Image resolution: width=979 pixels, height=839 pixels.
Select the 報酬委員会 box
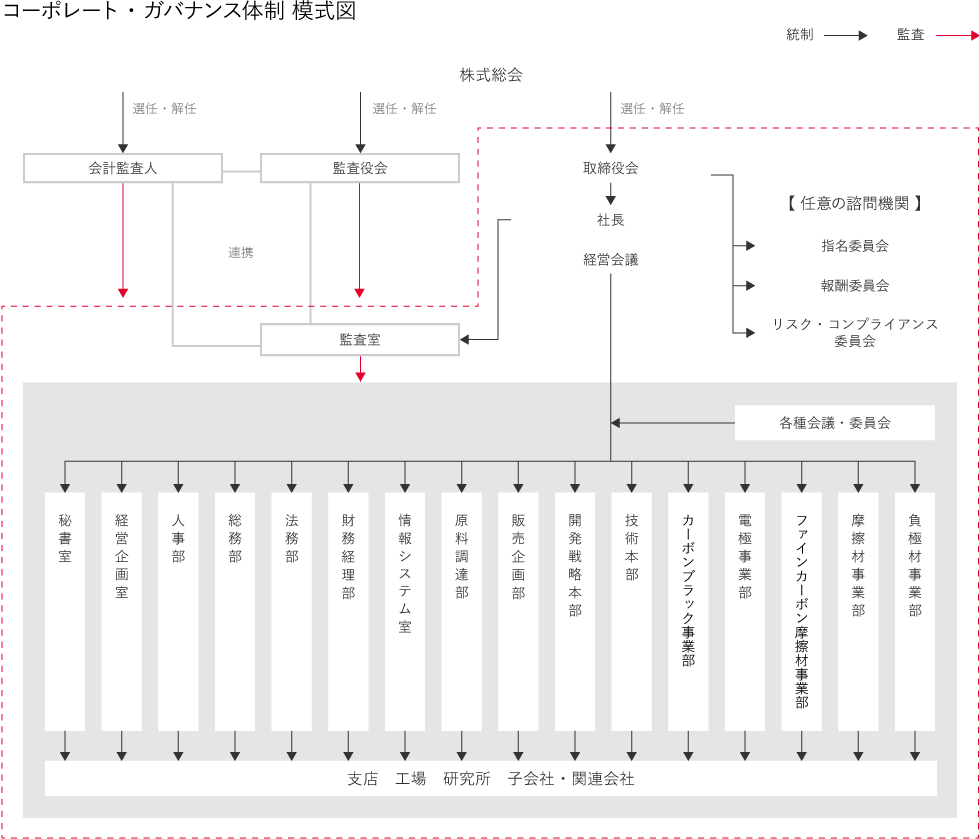[854, 286]
